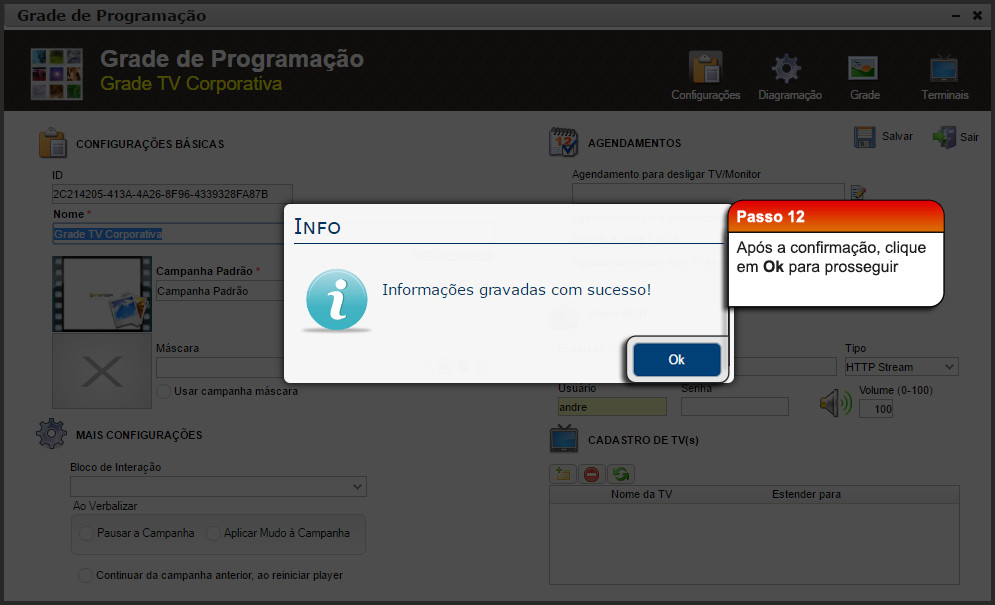This screenshot has height=605, width=995.
Task: Add a new TV in Cadastro de TV(s)
Action: click(x=562, y=473)
